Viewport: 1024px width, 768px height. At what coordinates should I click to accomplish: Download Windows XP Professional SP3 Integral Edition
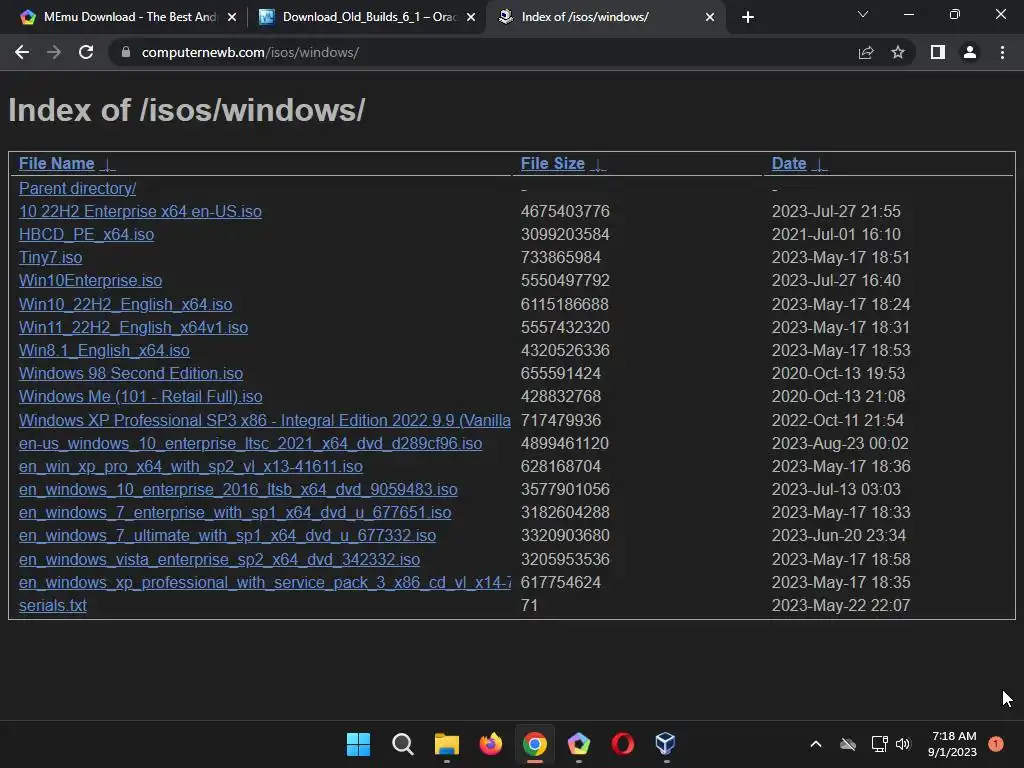tap(264, 420)
